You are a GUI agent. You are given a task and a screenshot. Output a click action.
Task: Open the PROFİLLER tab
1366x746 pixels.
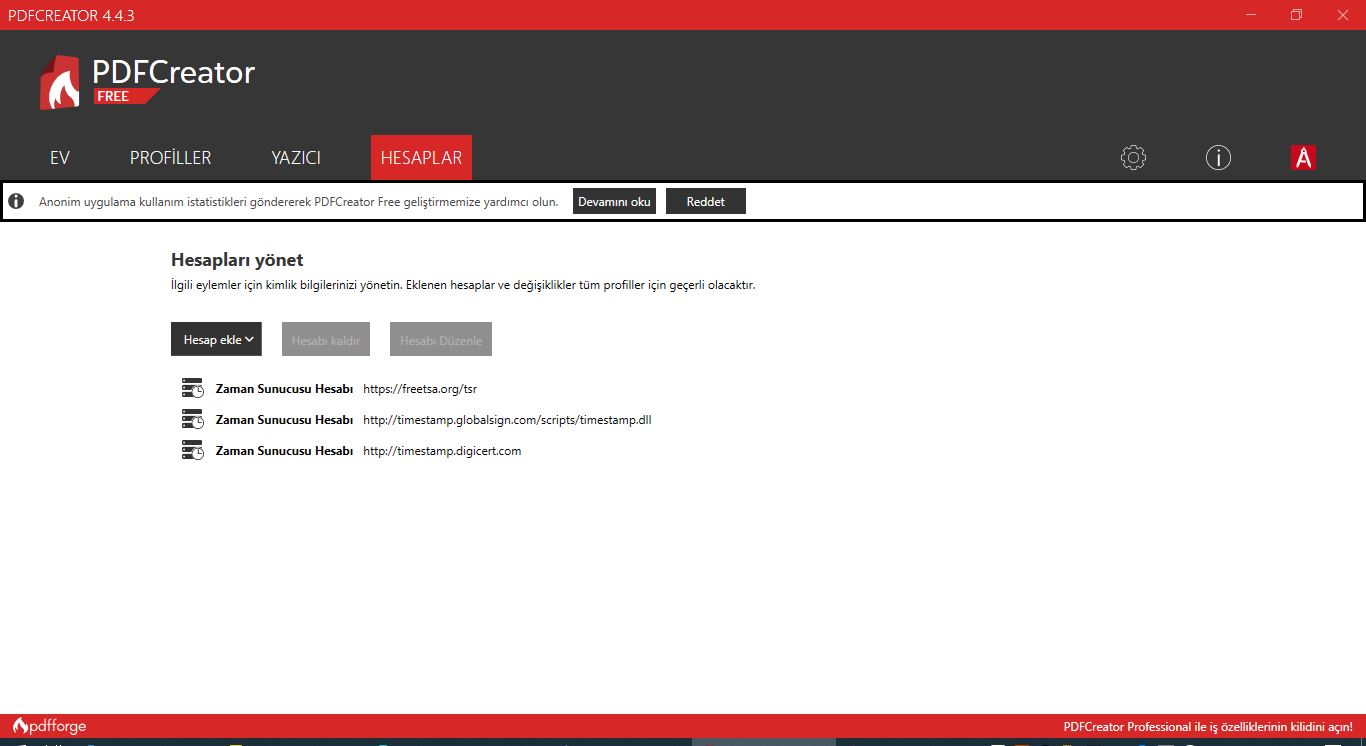tap(171, 158)
